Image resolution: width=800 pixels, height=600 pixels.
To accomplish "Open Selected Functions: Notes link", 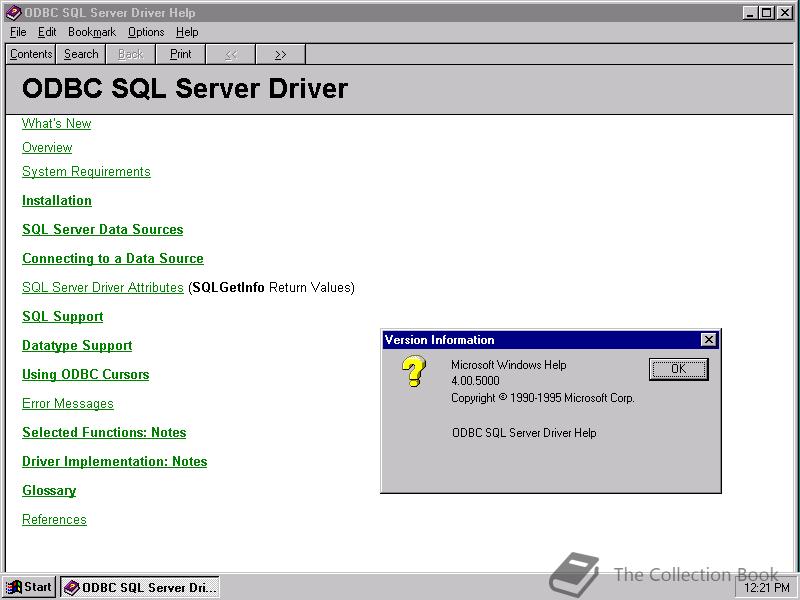I will coord(104,433).
